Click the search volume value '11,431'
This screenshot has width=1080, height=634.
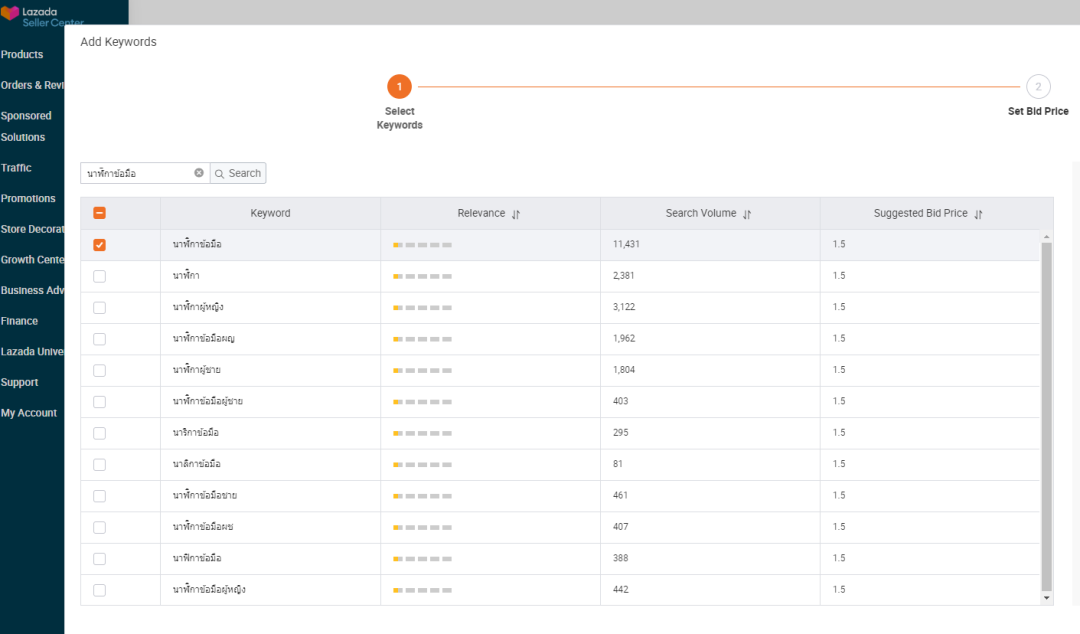pos(626,244)
